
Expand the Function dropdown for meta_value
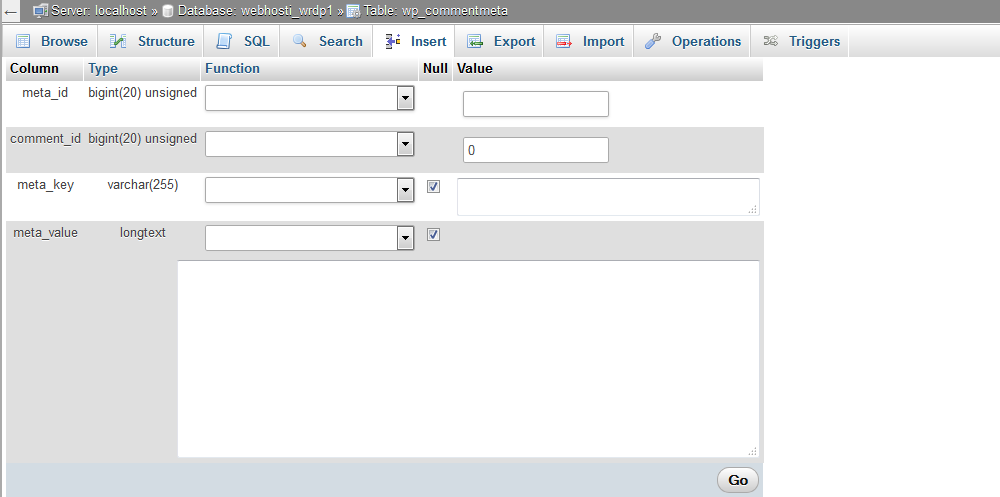309,238
